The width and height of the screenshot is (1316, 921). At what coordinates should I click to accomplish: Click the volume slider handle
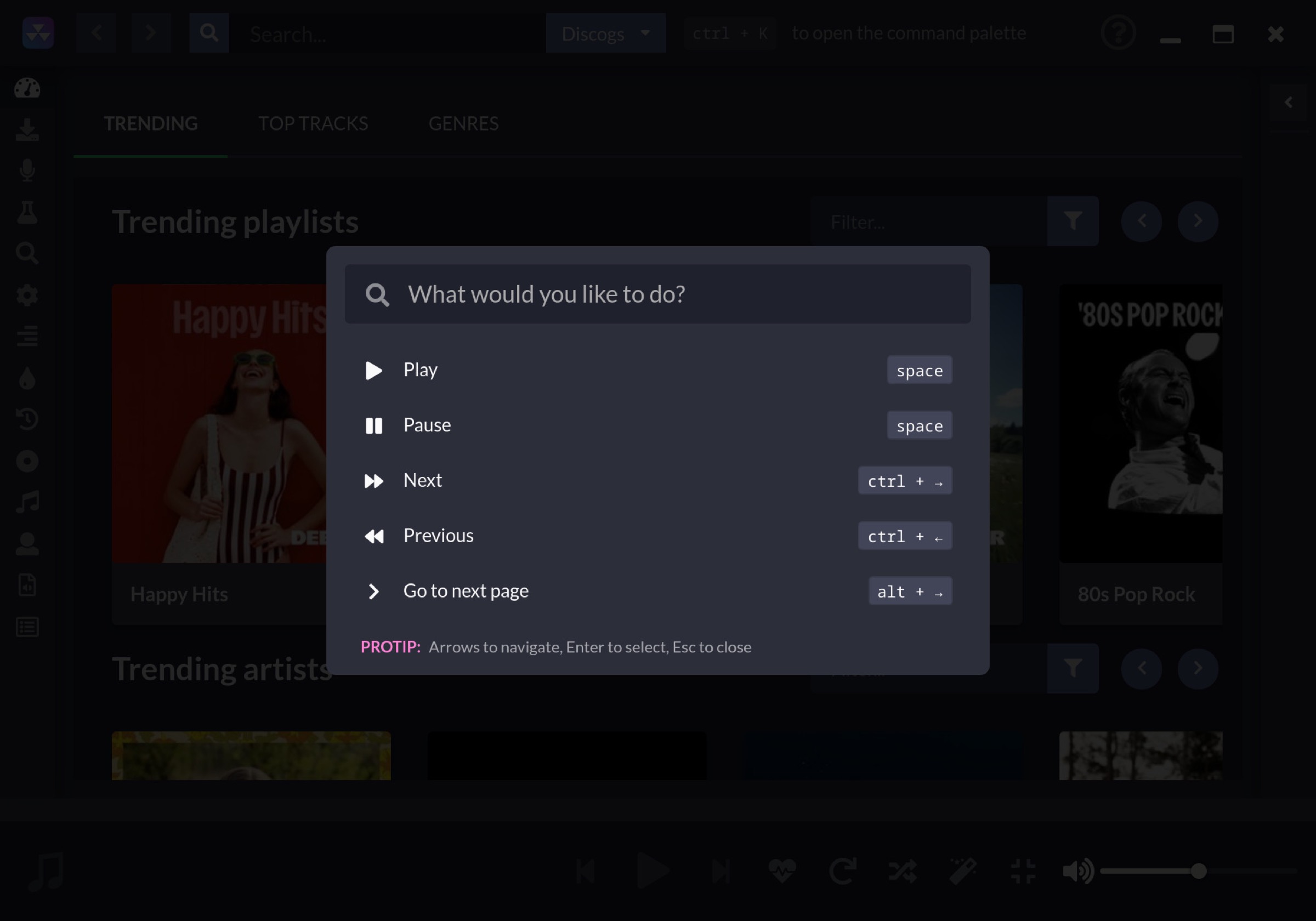tap(1199, 871)
